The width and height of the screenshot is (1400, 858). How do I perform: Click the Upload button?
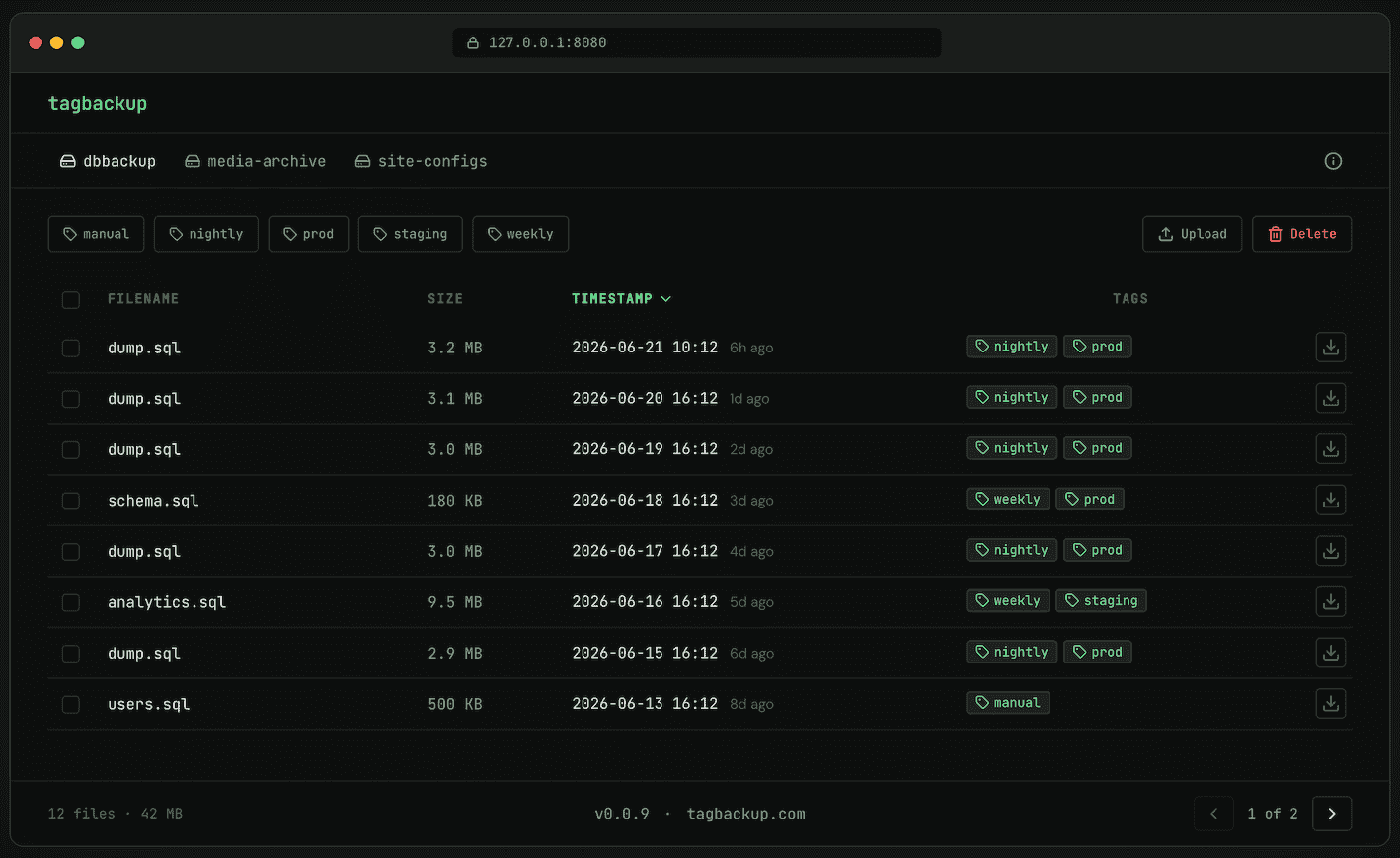pos(1192,234)
